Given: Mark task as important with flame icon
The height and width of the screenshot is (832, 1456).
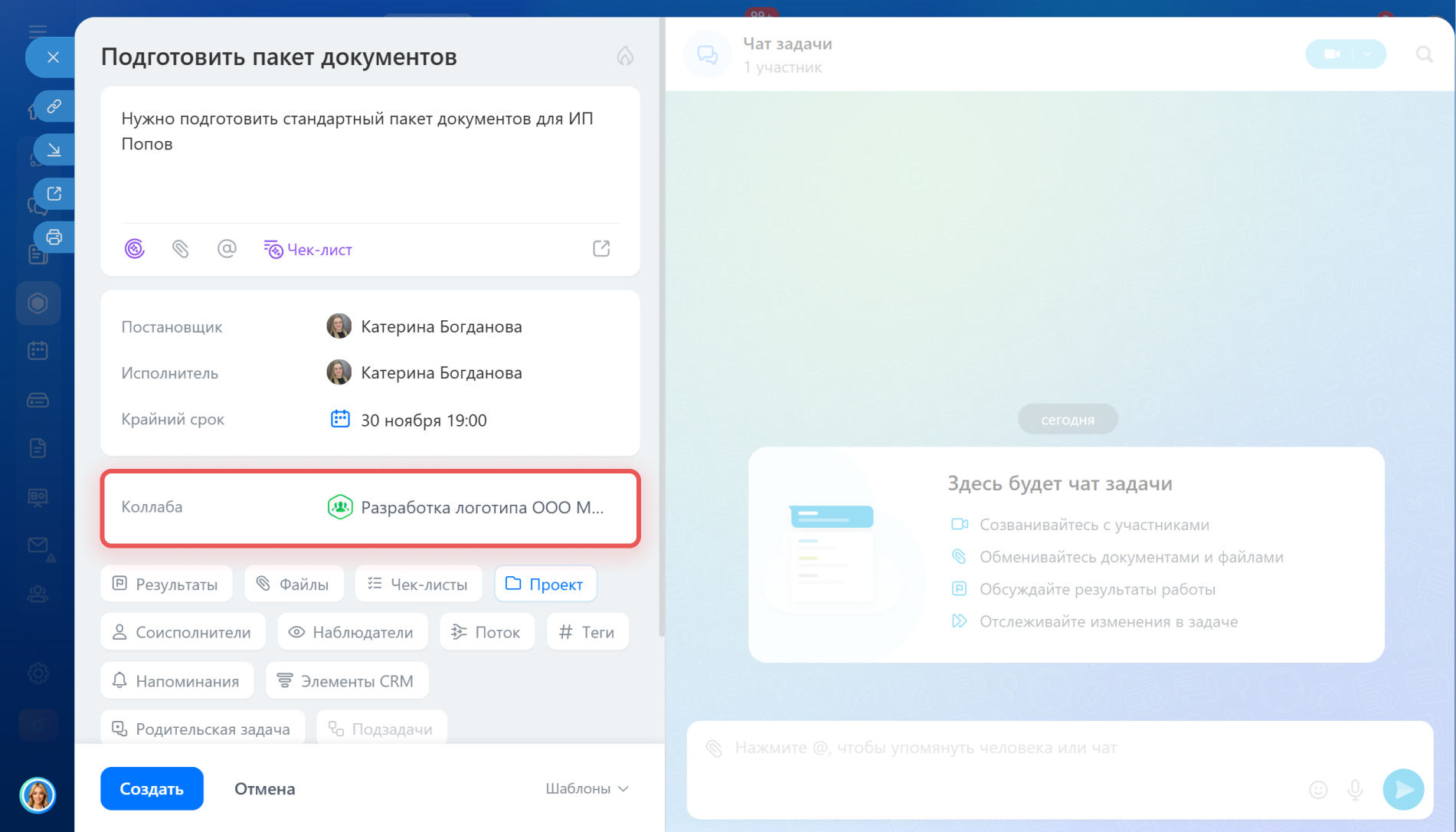Looking at the screenshot, I should point(625,56).
